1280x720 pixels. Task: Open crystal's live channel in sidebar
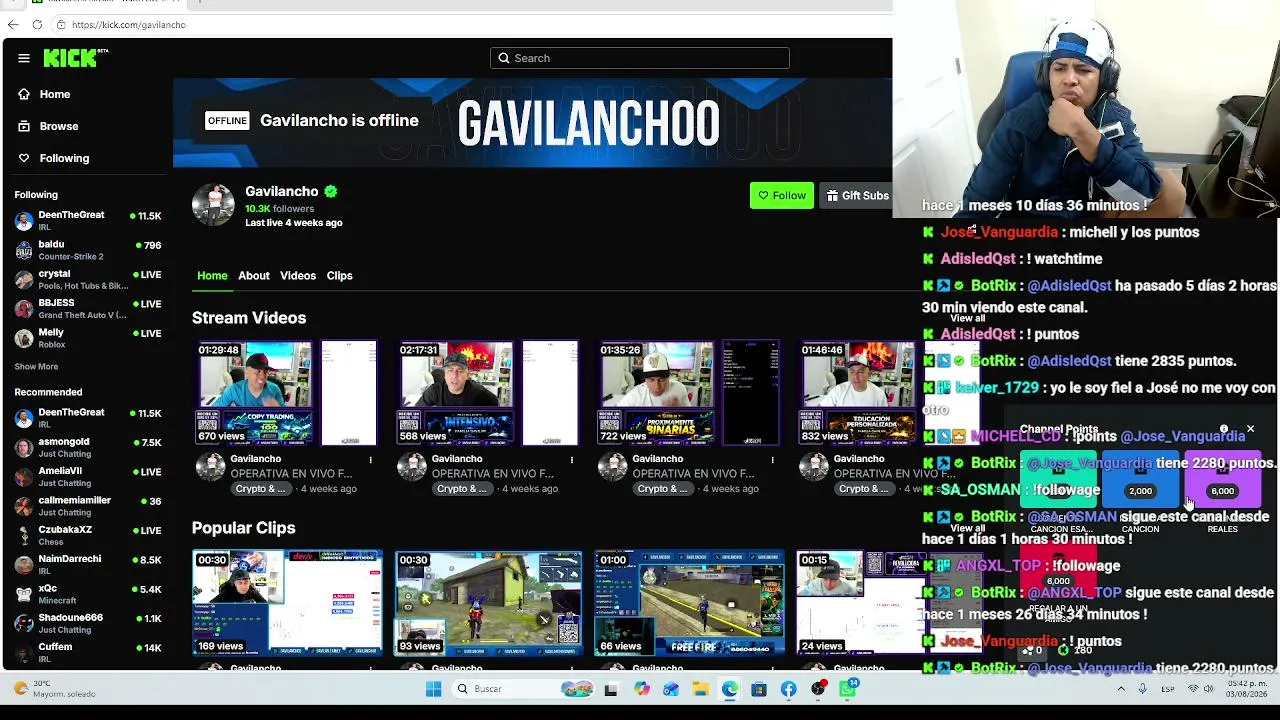point(88,279)
